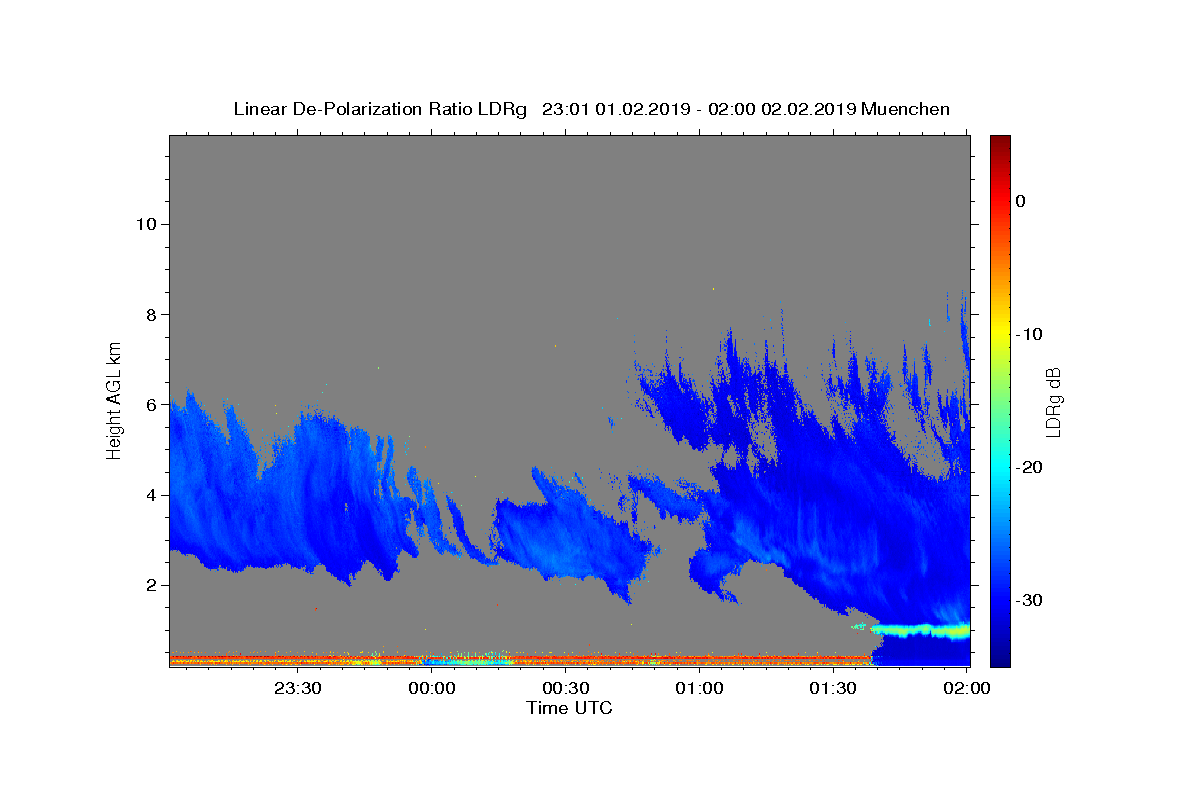Click the height tick label '8'
The image size is (1200, 800).
click(152, 314)
